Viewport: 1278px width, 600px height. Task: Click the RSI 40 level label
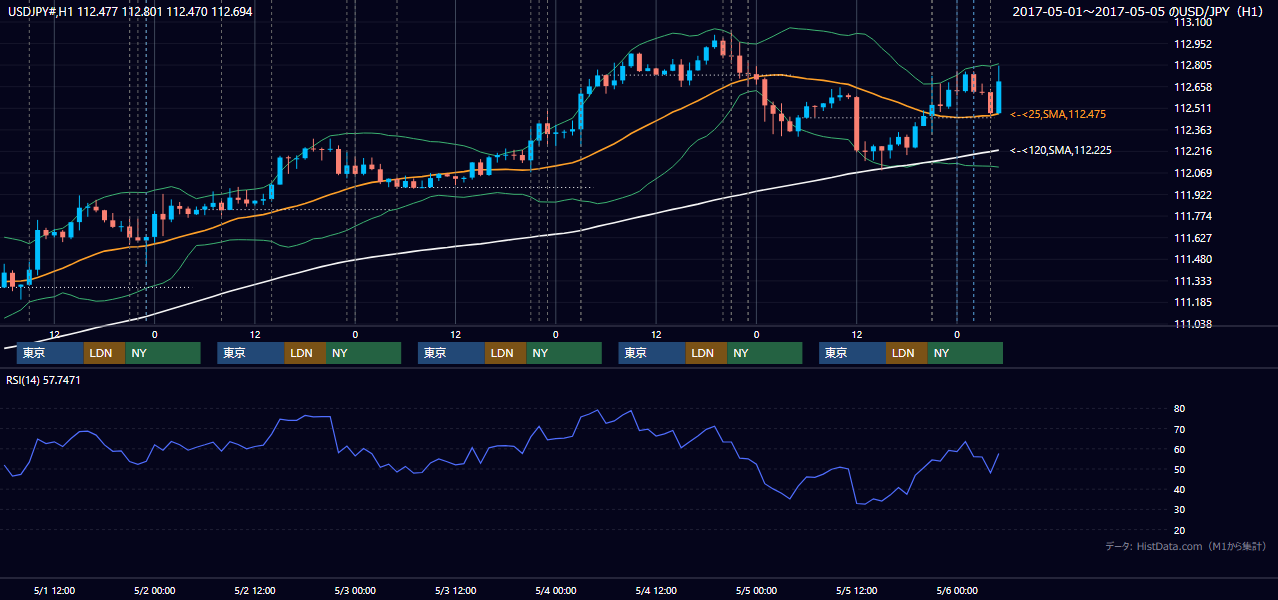pyautogui.click(x=1180, y=489)
